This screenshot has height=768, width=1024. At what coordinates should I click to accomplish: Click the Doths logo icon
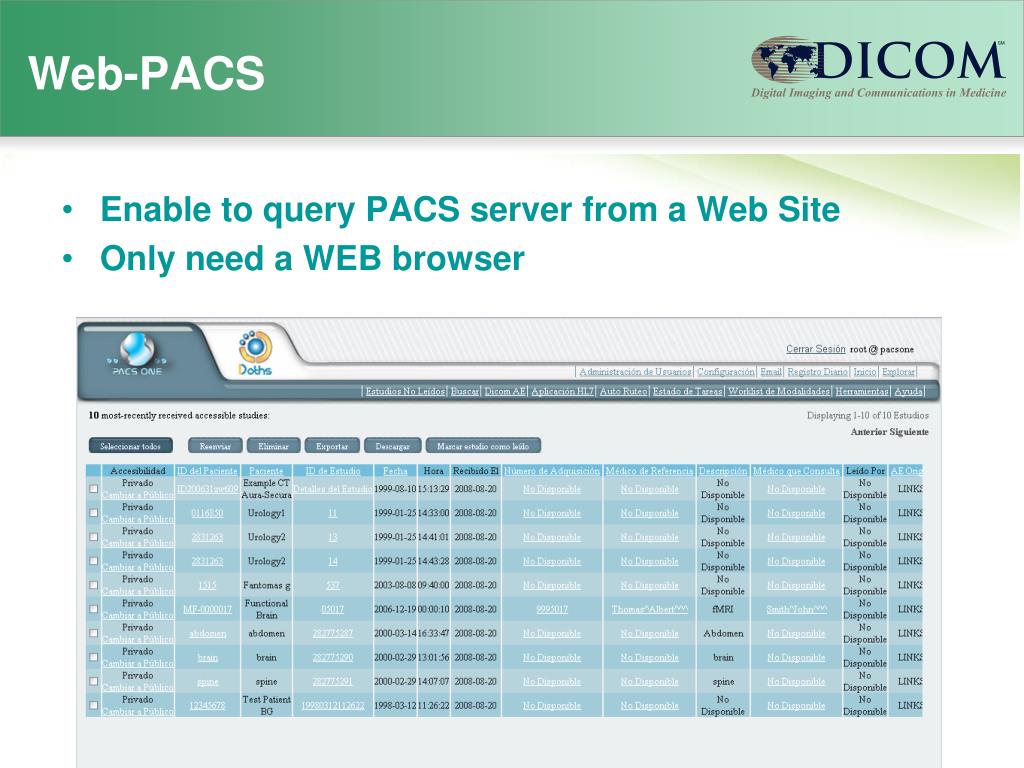pyautogui.click(x=255, y=353)
